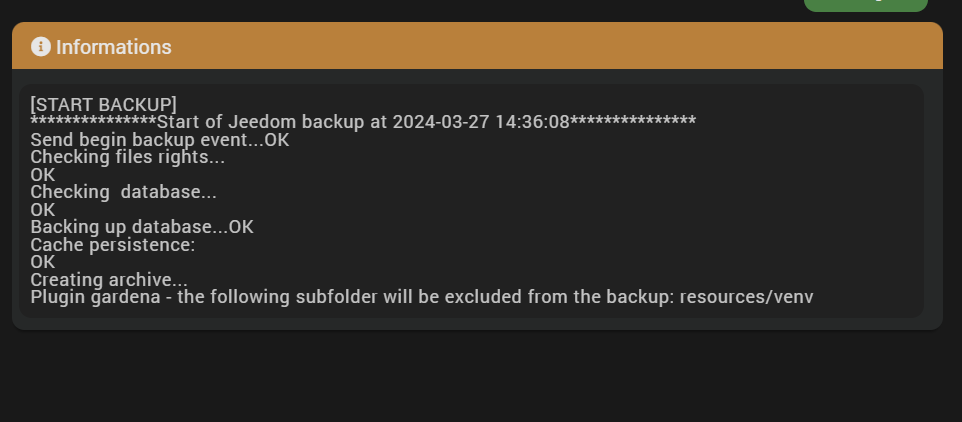Click the 'Checking database...' log entry
This screenshot has height=422, width=962.
tap(123, 192)
